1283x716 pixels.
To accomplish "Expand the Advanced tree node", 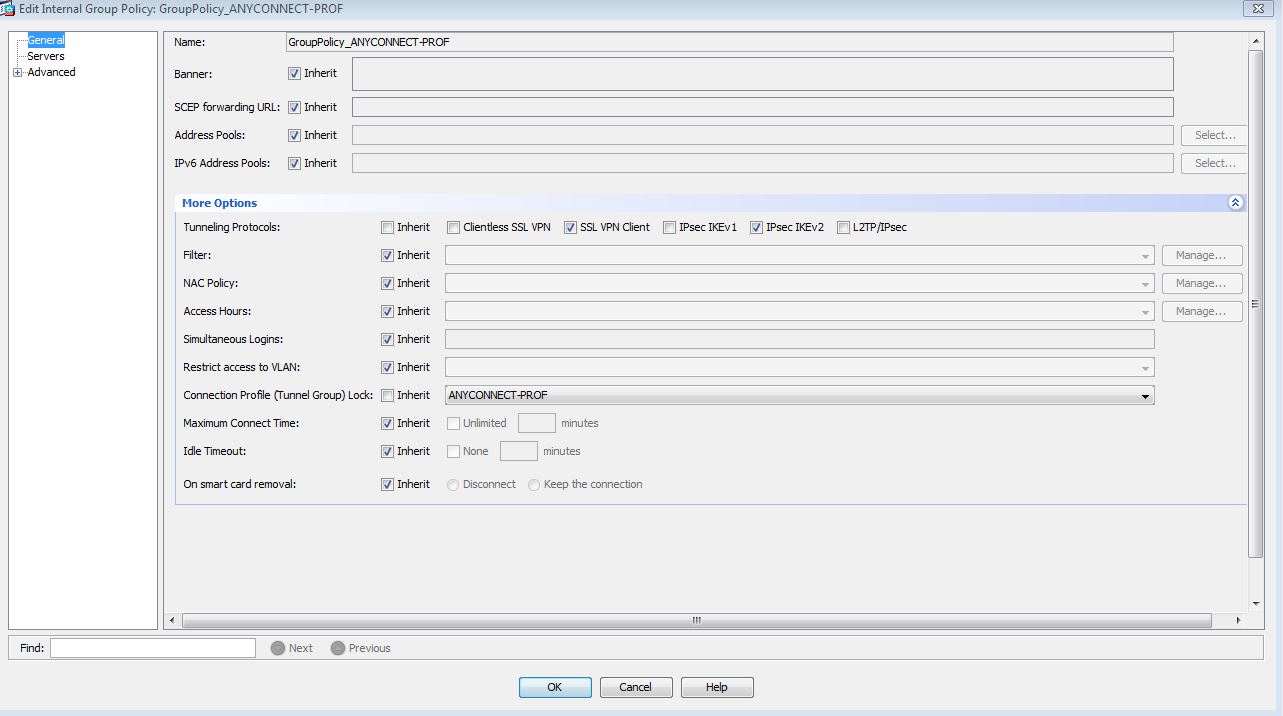I will point(17,72).
